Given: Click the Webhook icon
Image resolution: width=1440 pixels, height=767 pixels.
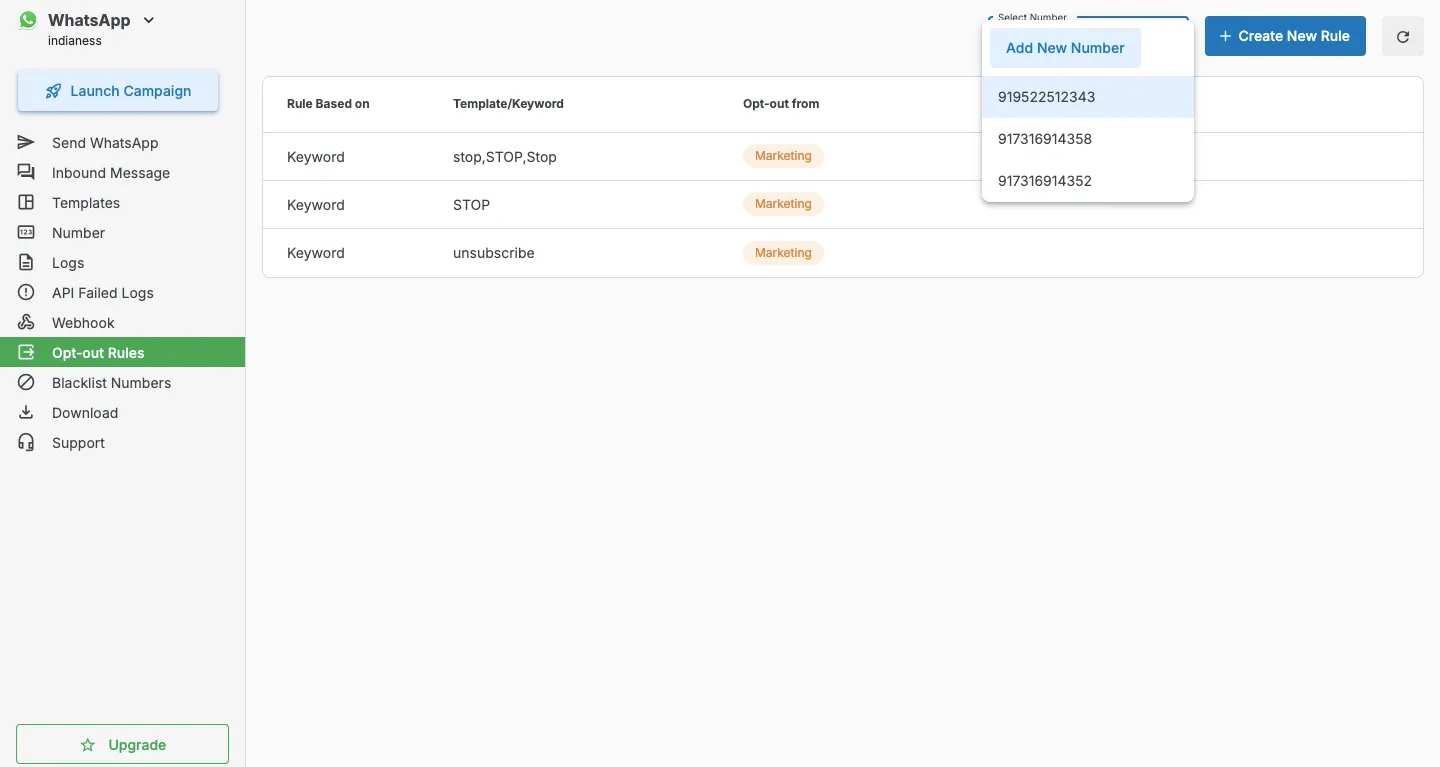Looking at the screenshot, I should tap(26, 323).
